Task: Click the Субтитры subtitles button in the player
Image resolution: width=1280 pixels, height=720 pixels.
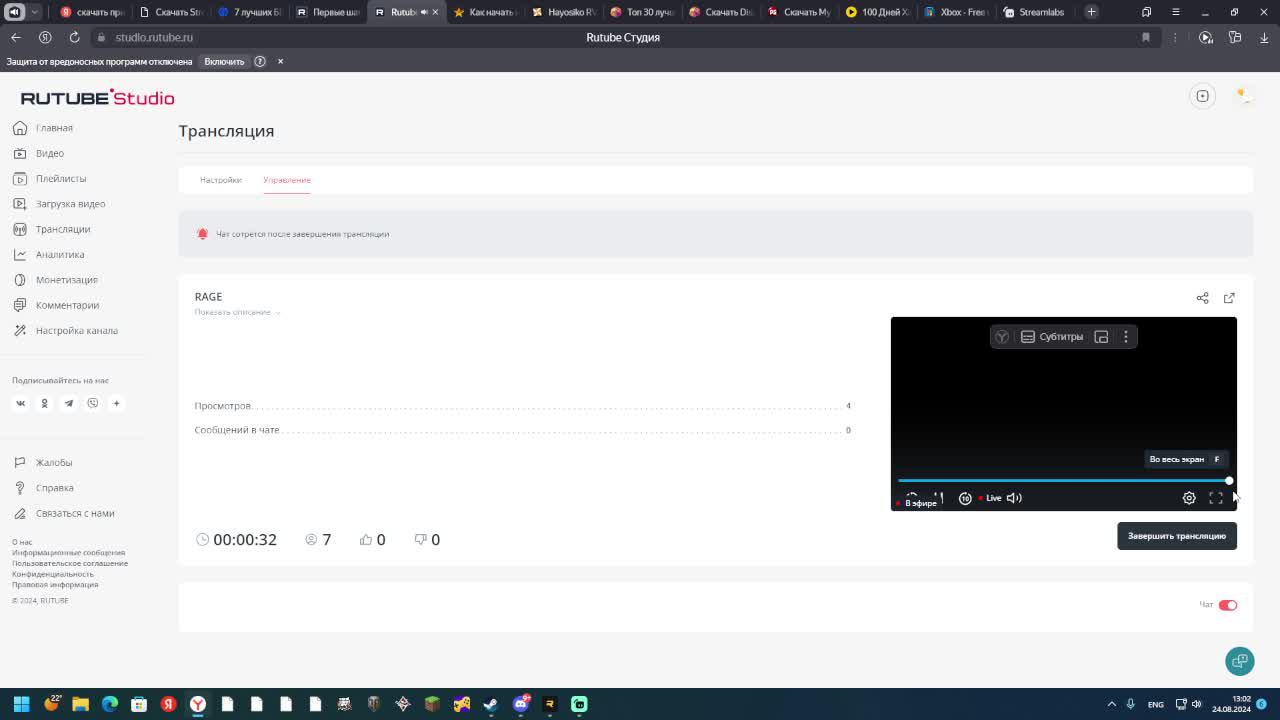Action: click(1051, 337)
